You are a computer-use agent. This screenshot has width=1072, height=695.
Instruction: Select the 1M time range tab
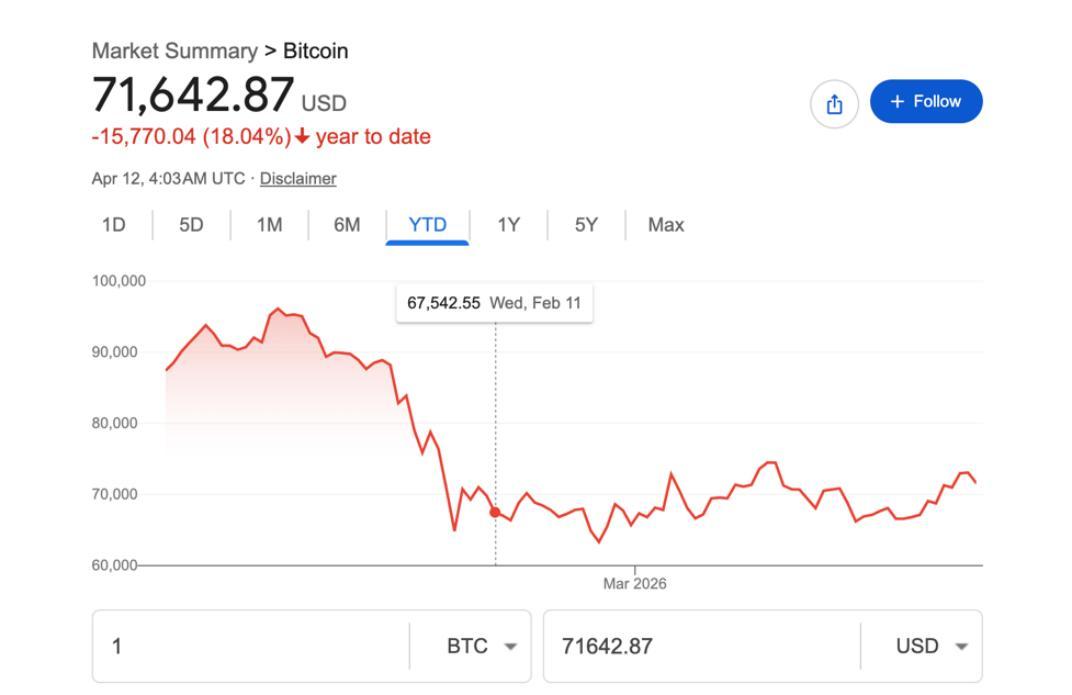(269, 225)
